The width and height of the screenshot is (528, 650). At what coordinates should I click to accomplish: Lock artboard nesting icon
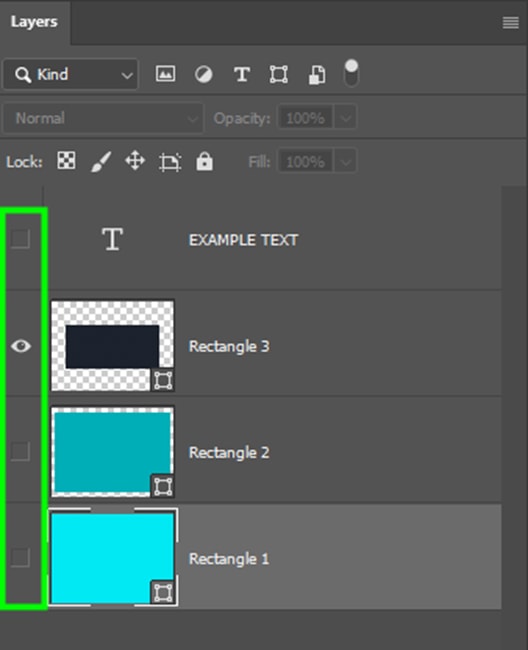pos(170,162)
